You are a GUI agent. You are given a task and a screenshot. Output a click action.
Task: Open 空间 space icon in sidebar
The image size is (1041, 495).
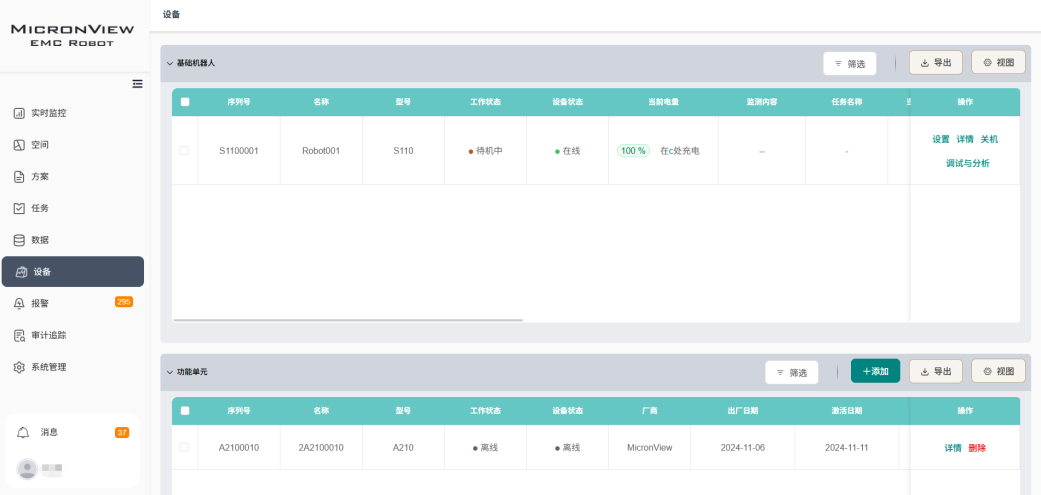[19, 145]
